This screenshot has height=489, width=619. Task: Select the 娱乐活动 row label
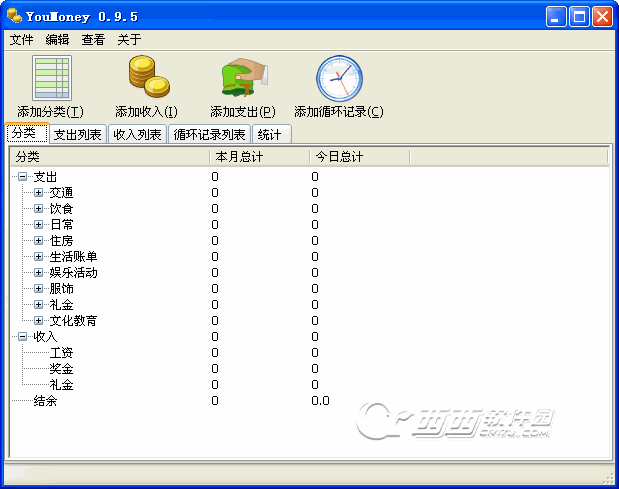[73, 273]
